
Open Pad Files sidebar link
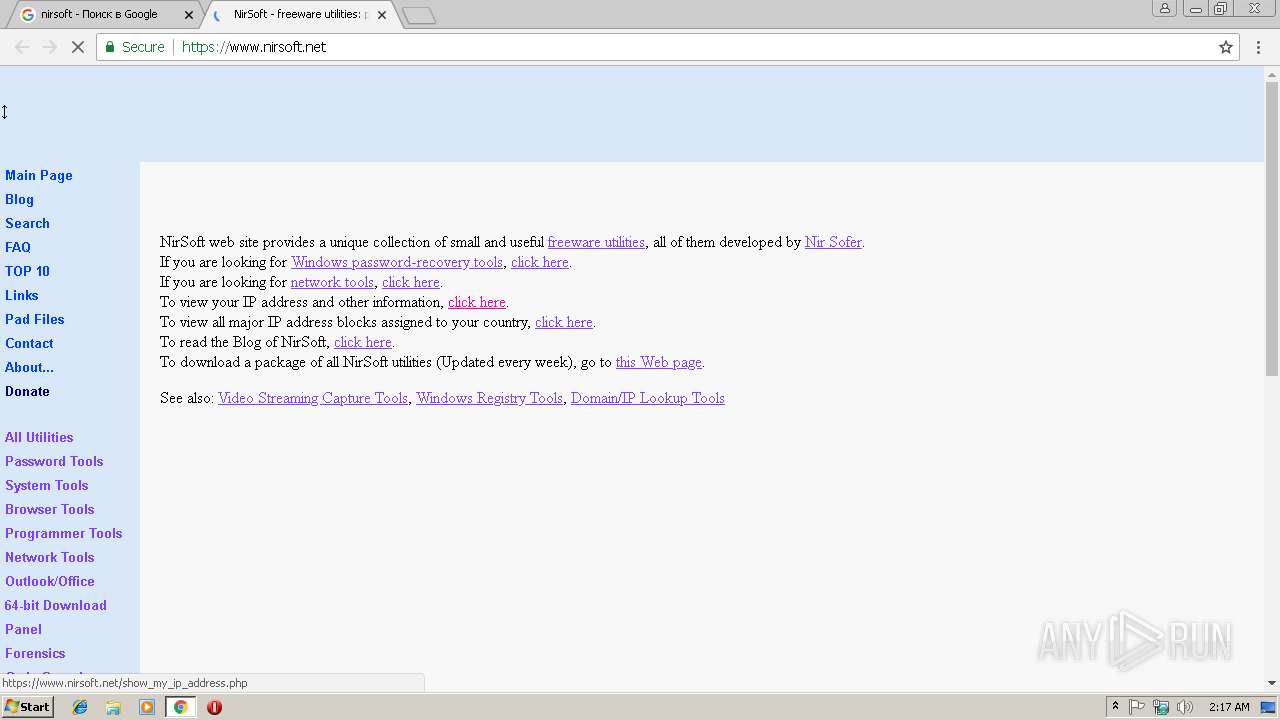coord(35,319)
